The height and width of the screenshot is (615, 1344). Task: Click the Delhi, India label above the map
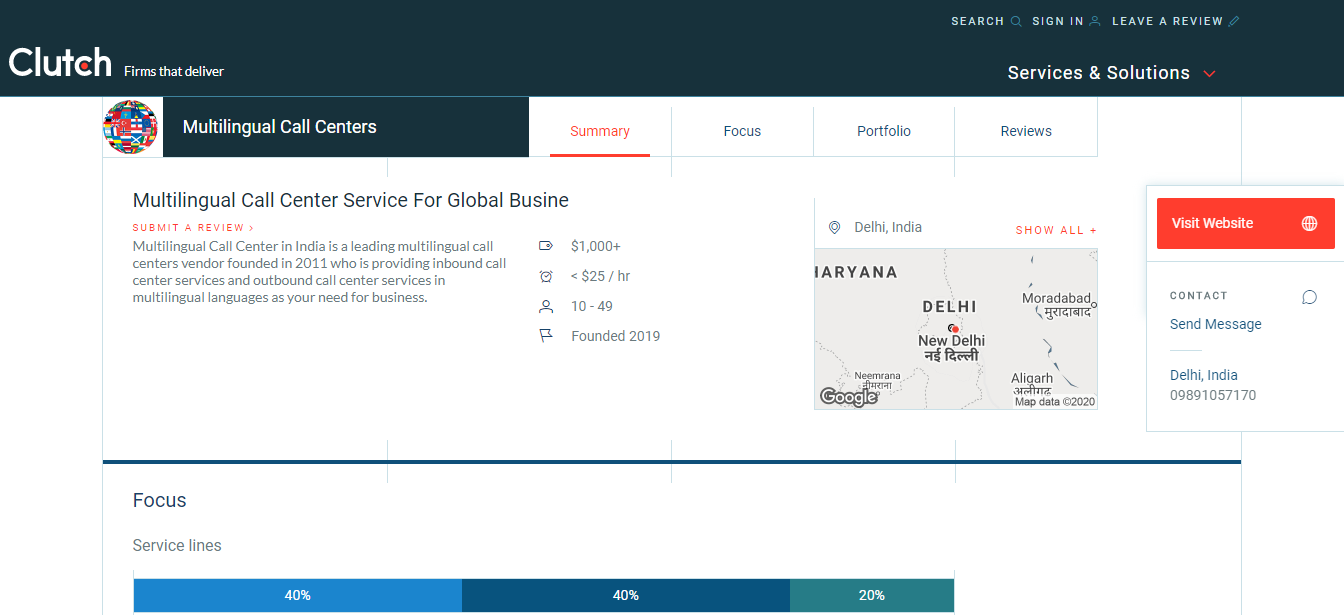point(888,227)
